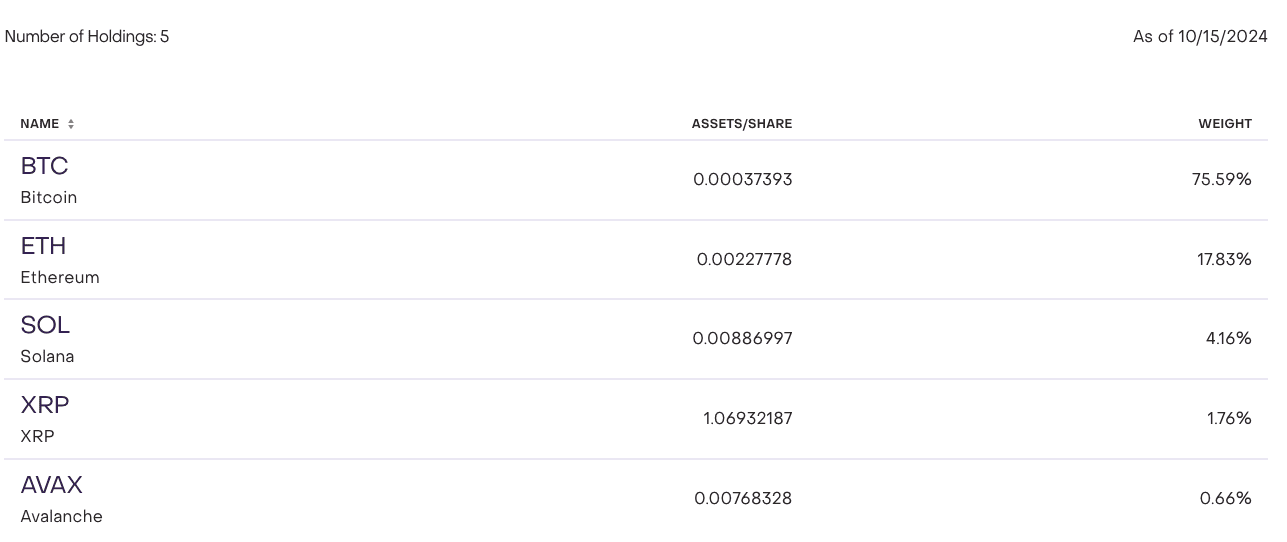Click the ASSETS/SHARE column header
The image size is (1287, 542).
741,124
